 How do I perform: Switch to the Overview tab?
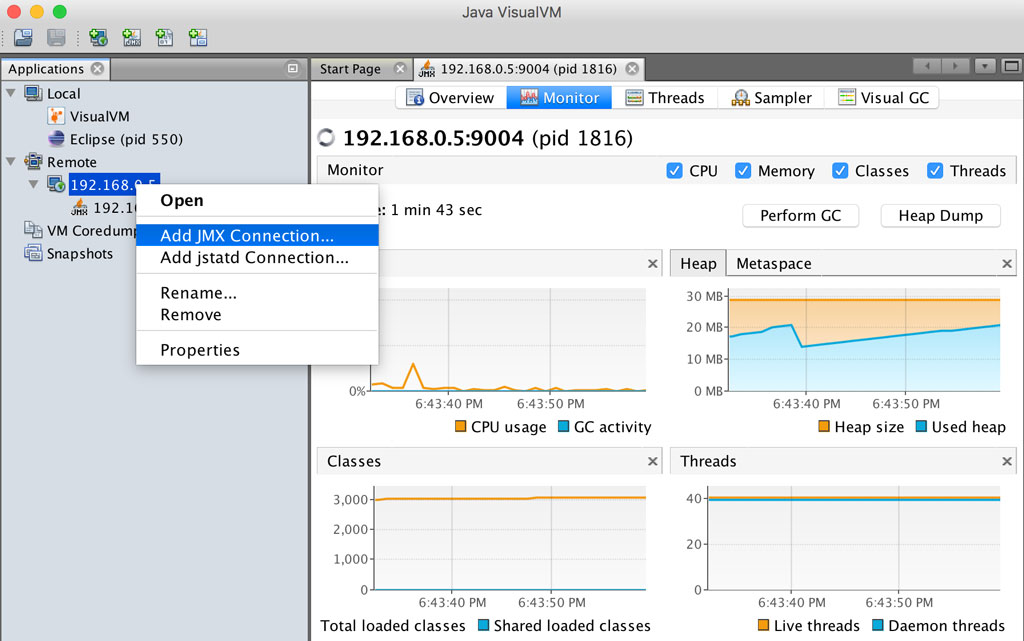[x=451, y=98]
